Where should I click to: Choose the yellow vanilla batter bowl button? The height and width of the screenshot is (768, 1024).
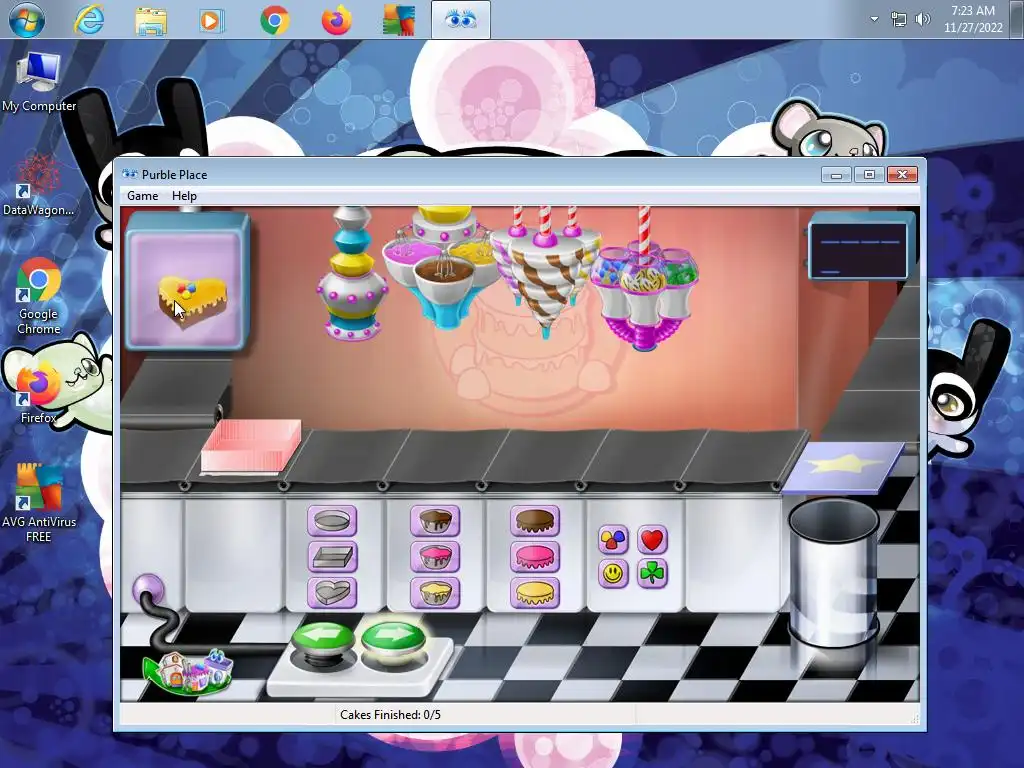click(435, 593)
